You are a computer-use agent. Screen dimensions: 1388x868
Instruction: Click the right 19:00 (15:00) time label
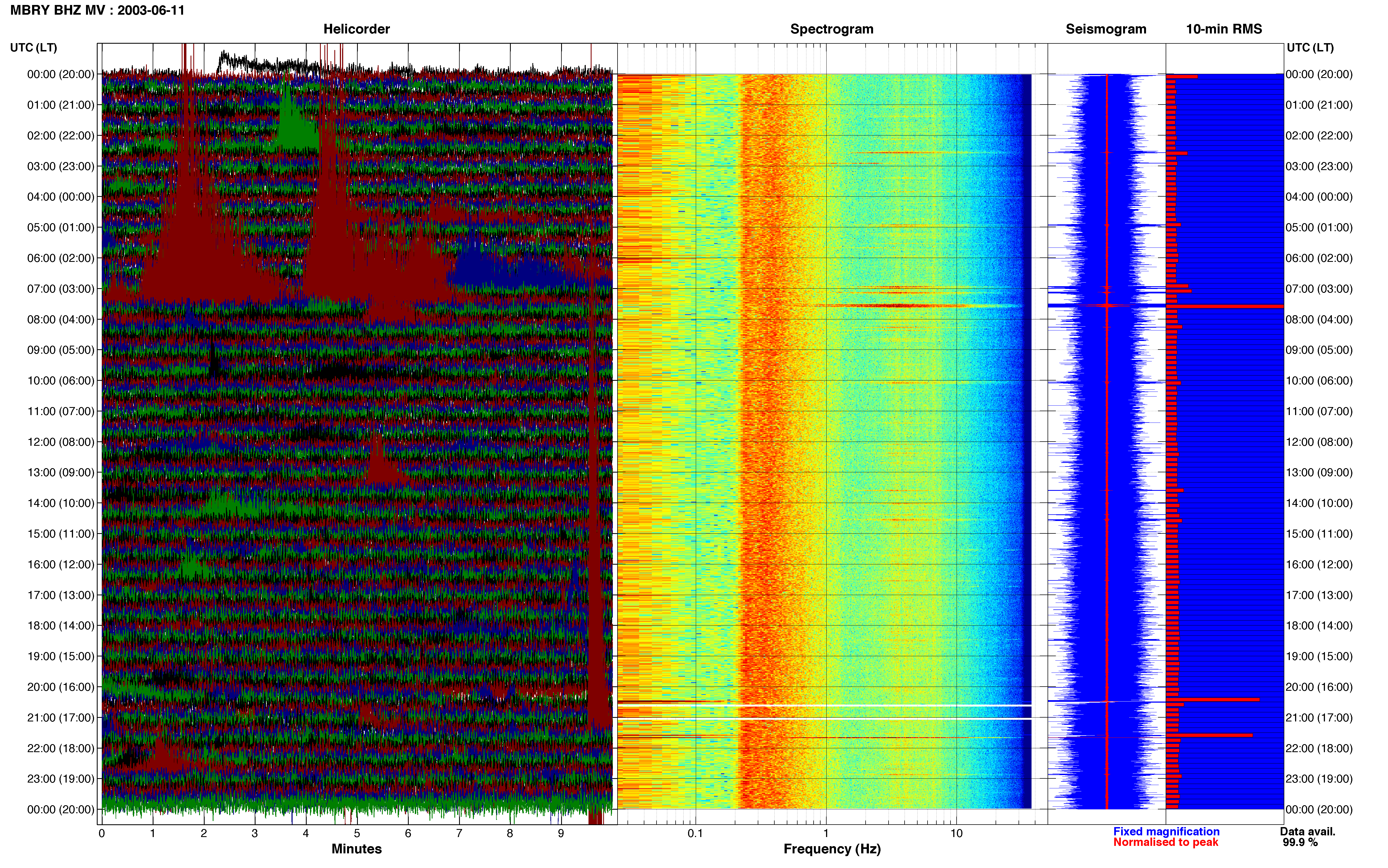[x=1319, y=656]
